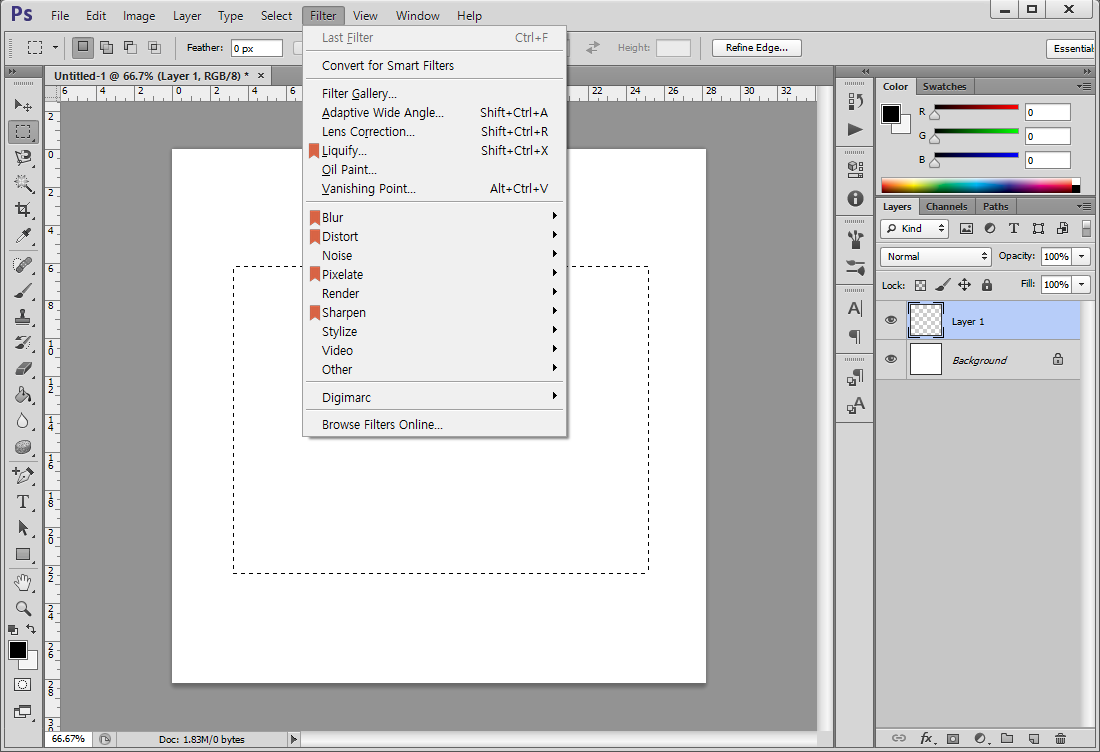Viewport: 1100px width, 752px height.
Task: Toggle lock transparent pixels
Action: tap(920, 285)
